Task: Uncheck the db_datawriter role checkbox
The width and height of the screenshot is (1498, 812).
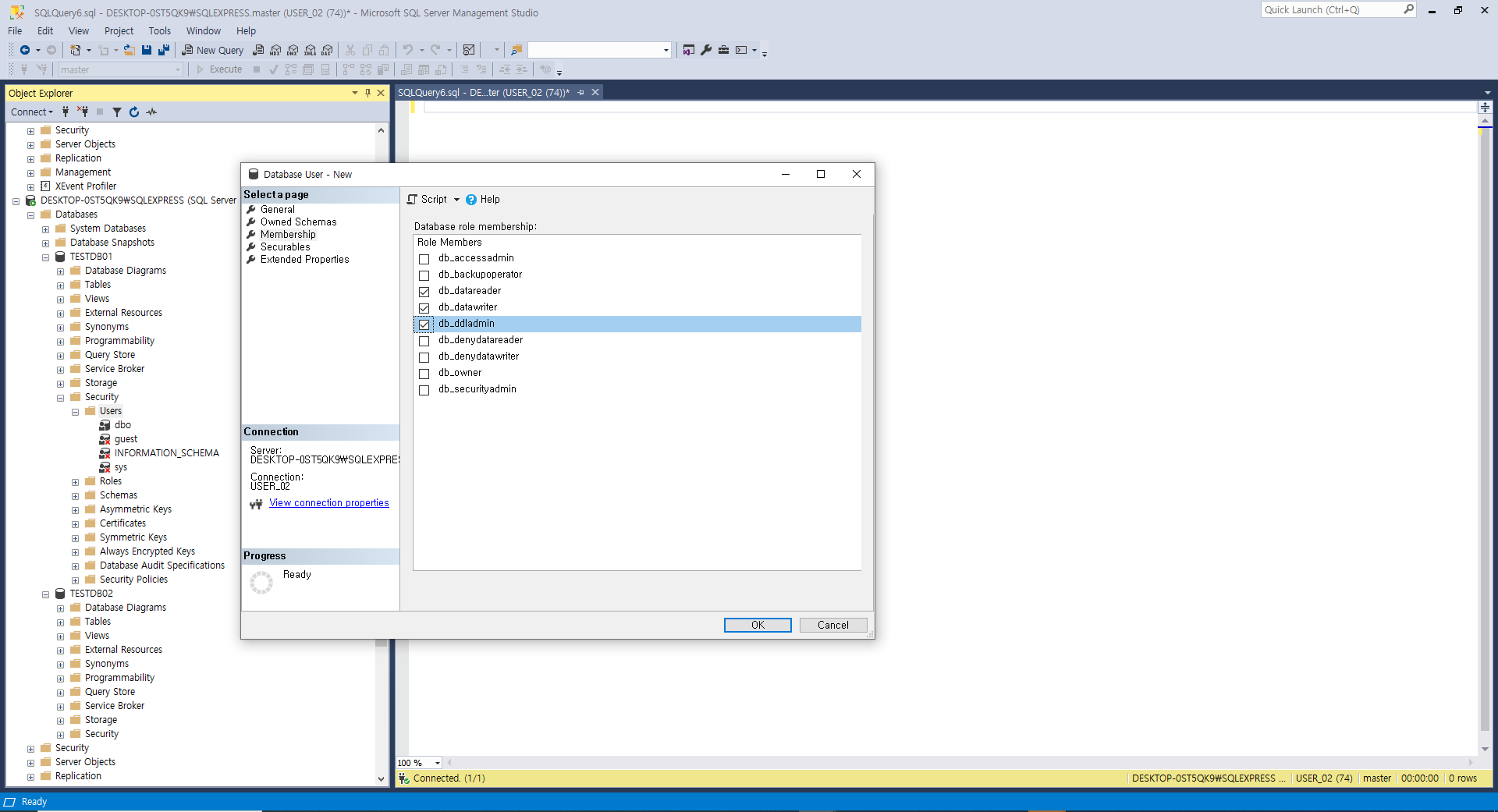Action: (x=424, y=308)
